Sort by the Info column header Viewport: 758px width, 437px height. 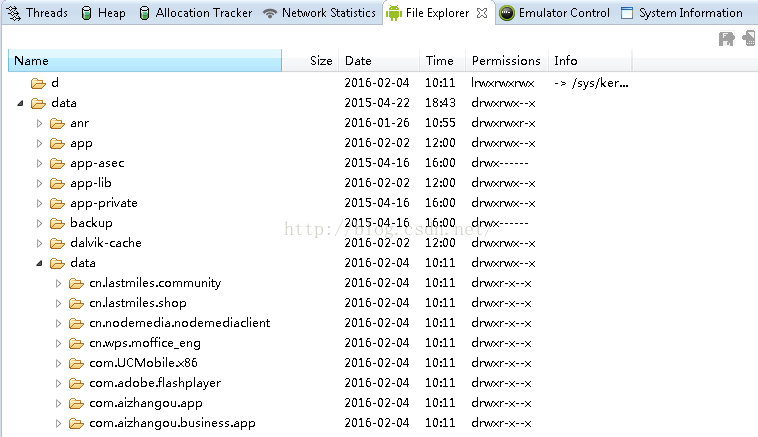[590, 60]
